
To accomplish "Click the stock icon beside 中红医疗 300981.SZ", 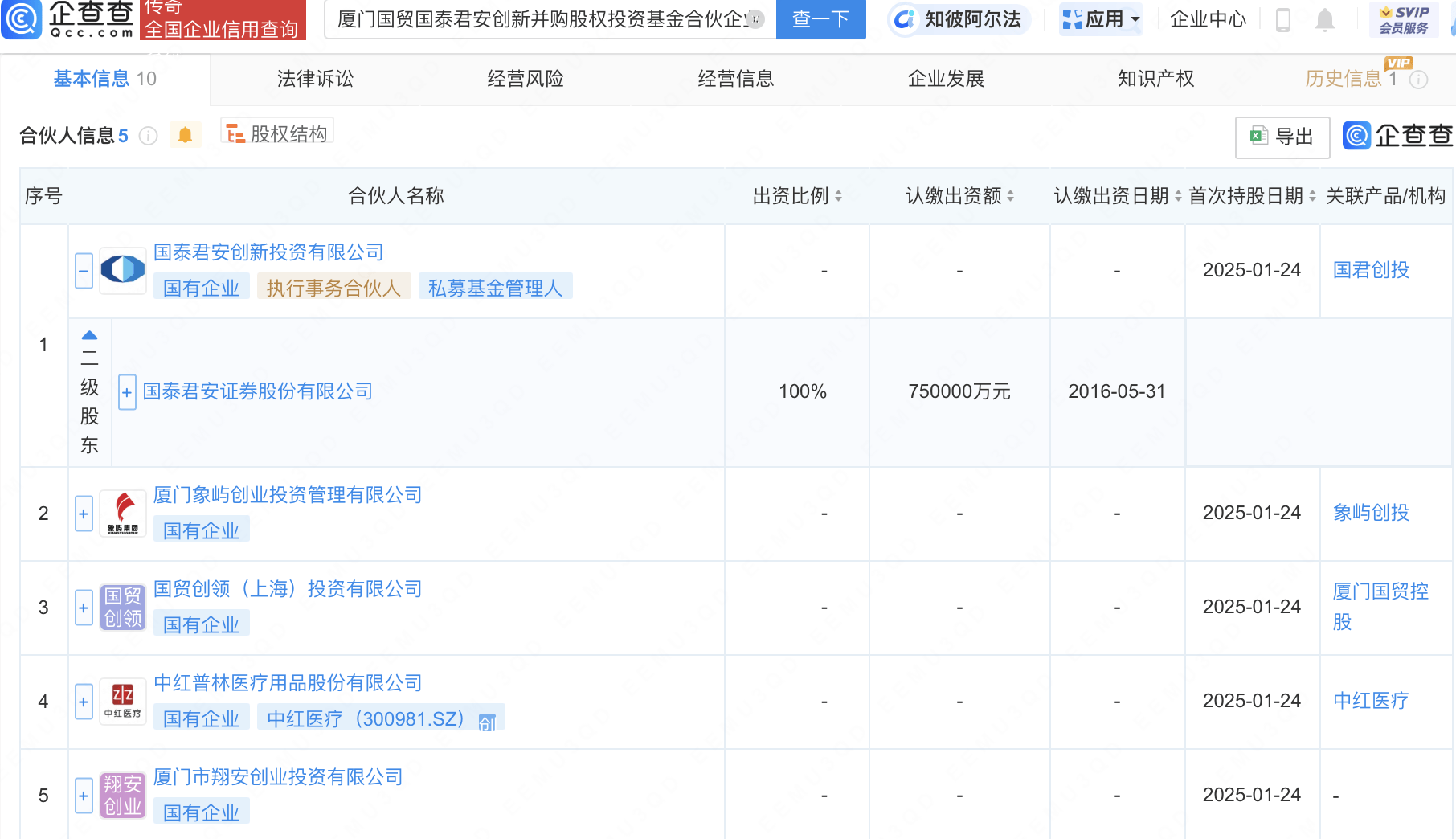I will [x=487, y=721].
